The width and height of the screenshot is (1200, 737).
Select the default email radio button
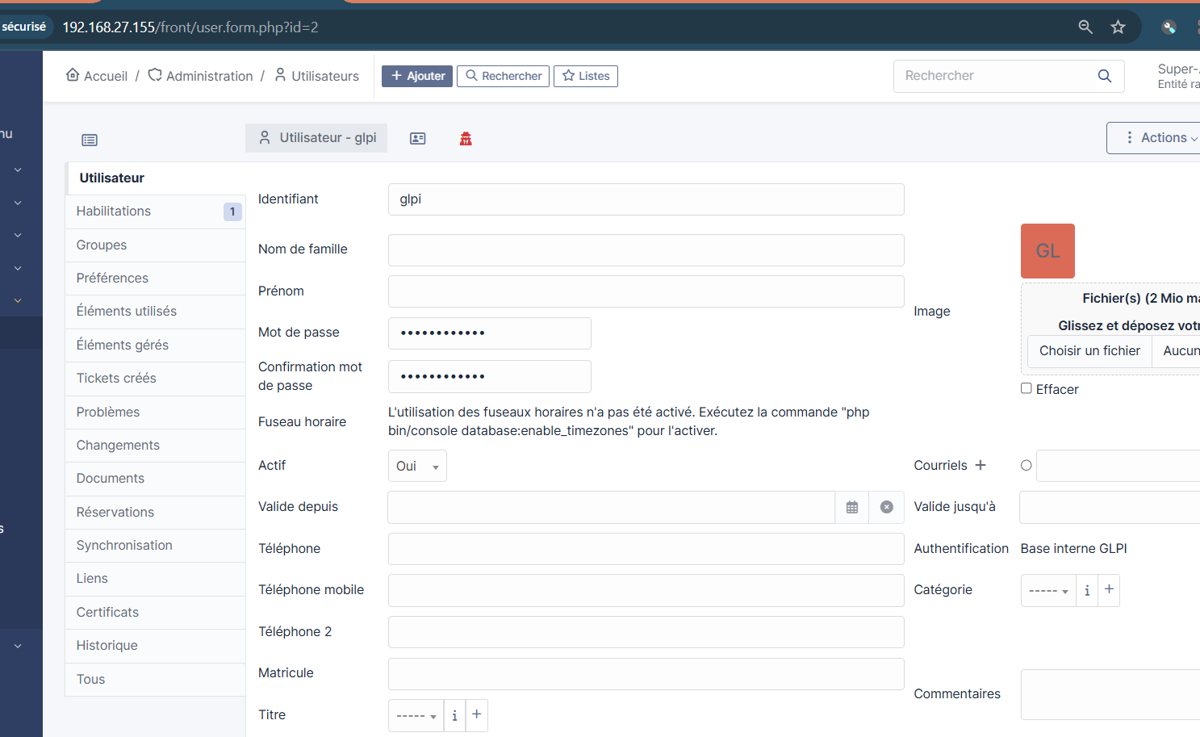(1026, 465)
